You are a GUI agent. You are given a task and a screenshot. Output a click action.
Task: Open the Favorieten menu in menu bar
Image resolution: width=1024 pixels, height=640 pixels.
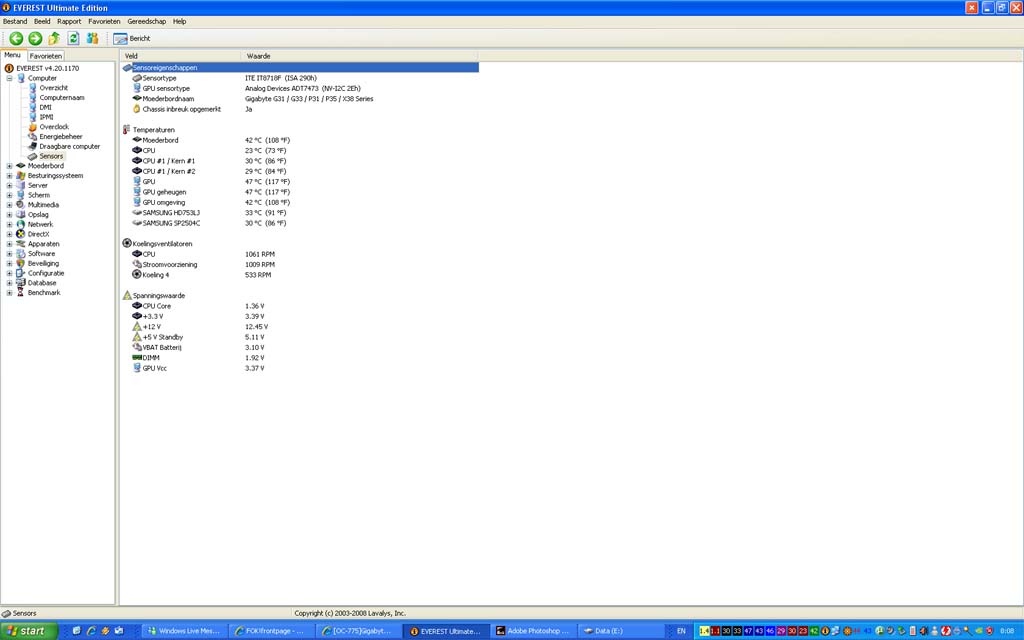104,22
